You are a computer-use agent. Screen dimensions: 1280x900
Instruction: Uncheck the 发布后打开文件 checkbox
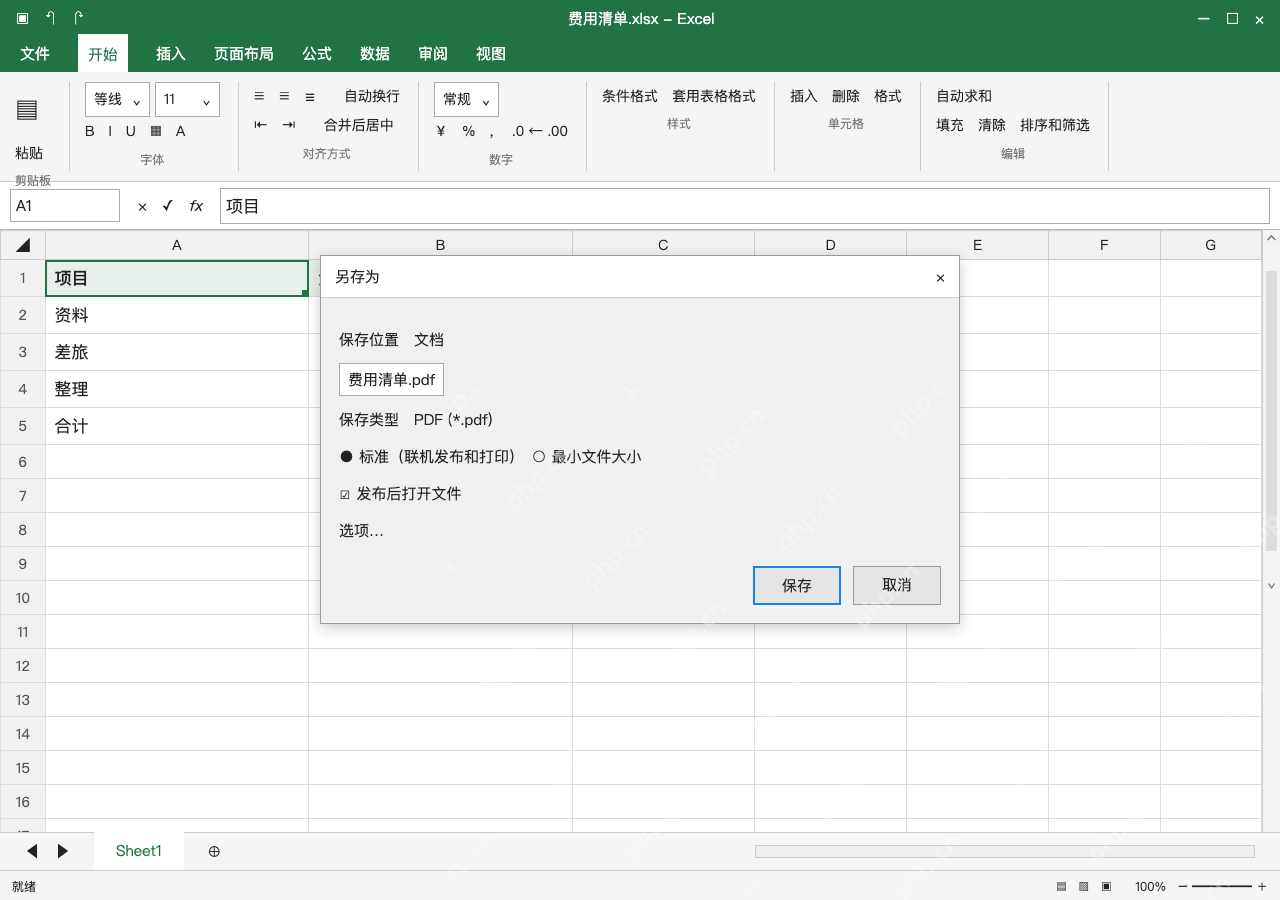(x=345, y=494)
